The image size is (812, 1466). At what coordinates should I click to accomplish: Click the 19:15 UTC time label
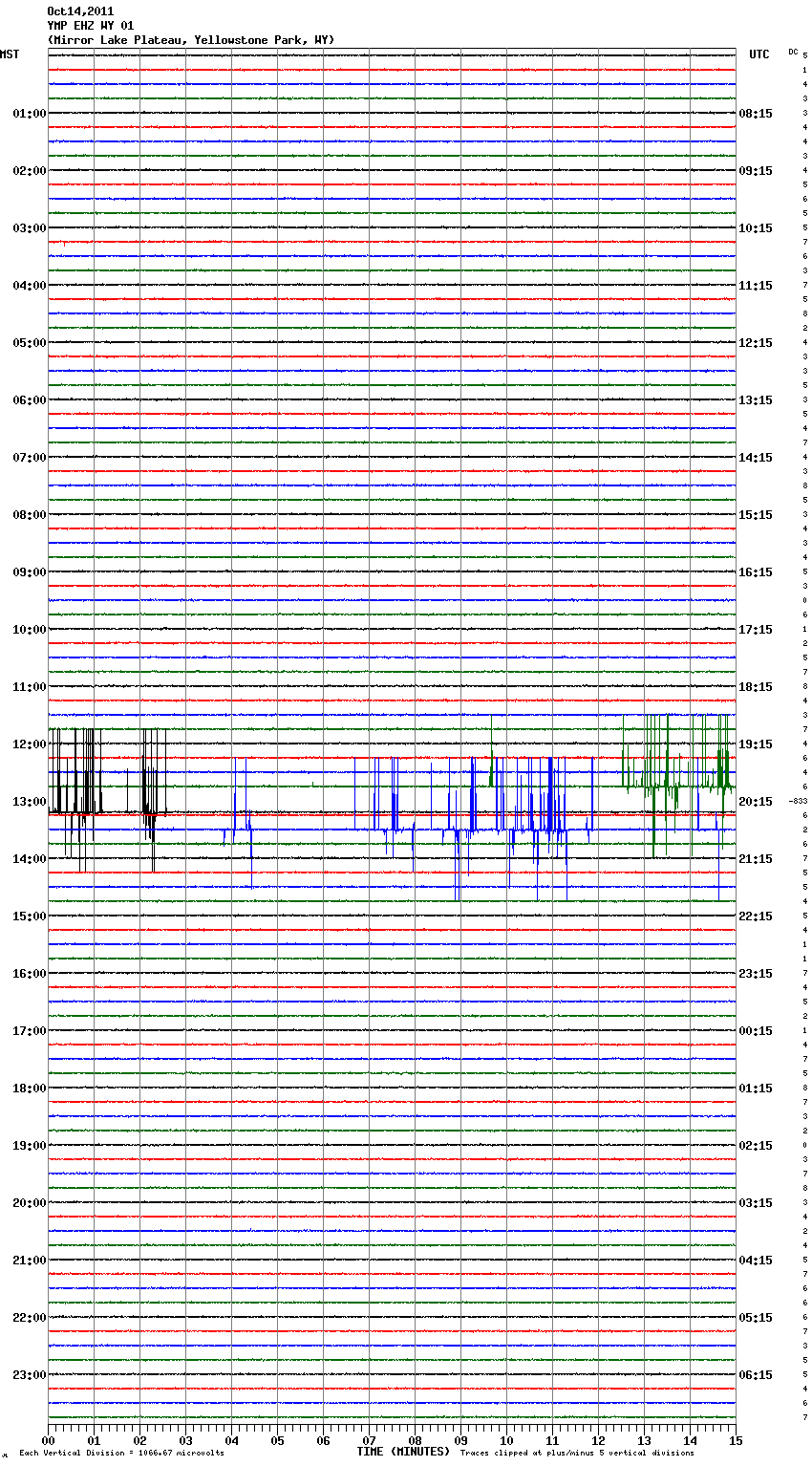756,744
